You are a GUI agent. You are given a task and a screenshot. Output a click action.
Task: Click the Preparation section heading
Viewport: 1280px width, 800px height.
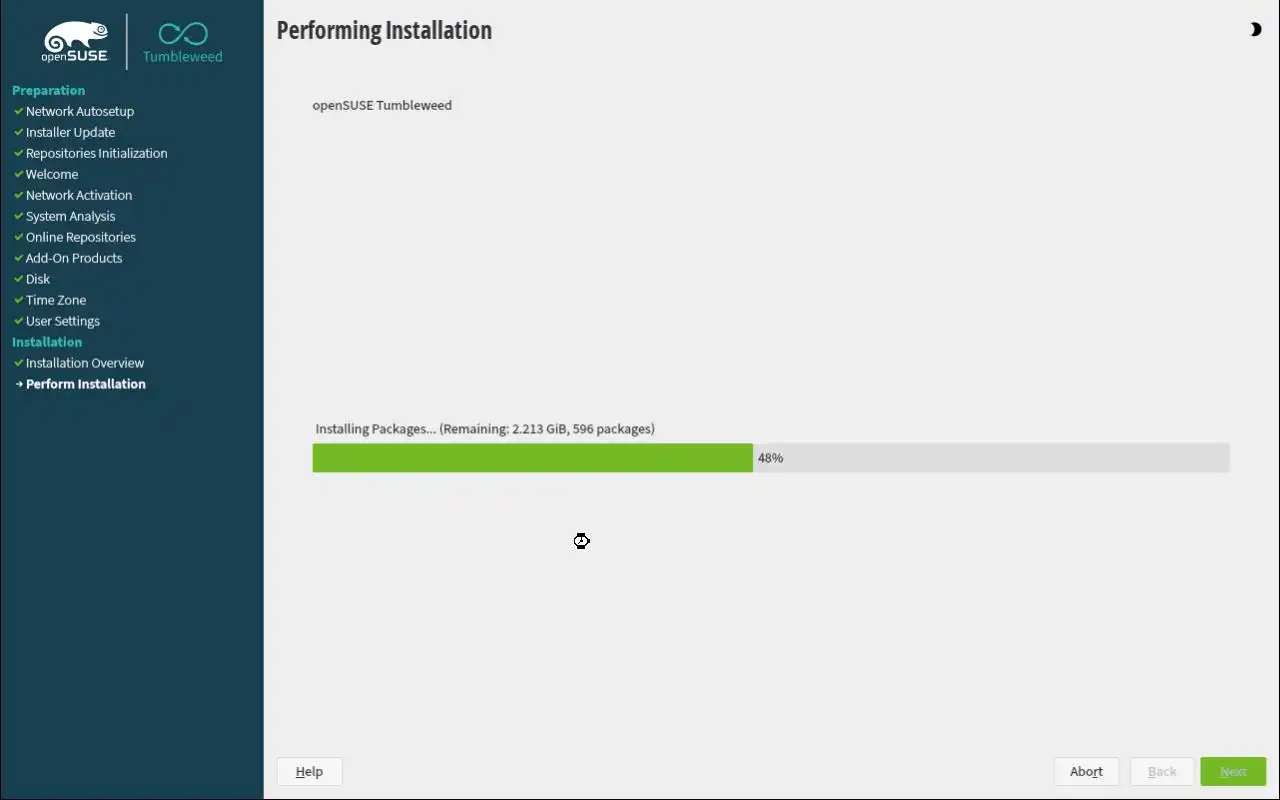pyautogui.click(x=48, y=90)
